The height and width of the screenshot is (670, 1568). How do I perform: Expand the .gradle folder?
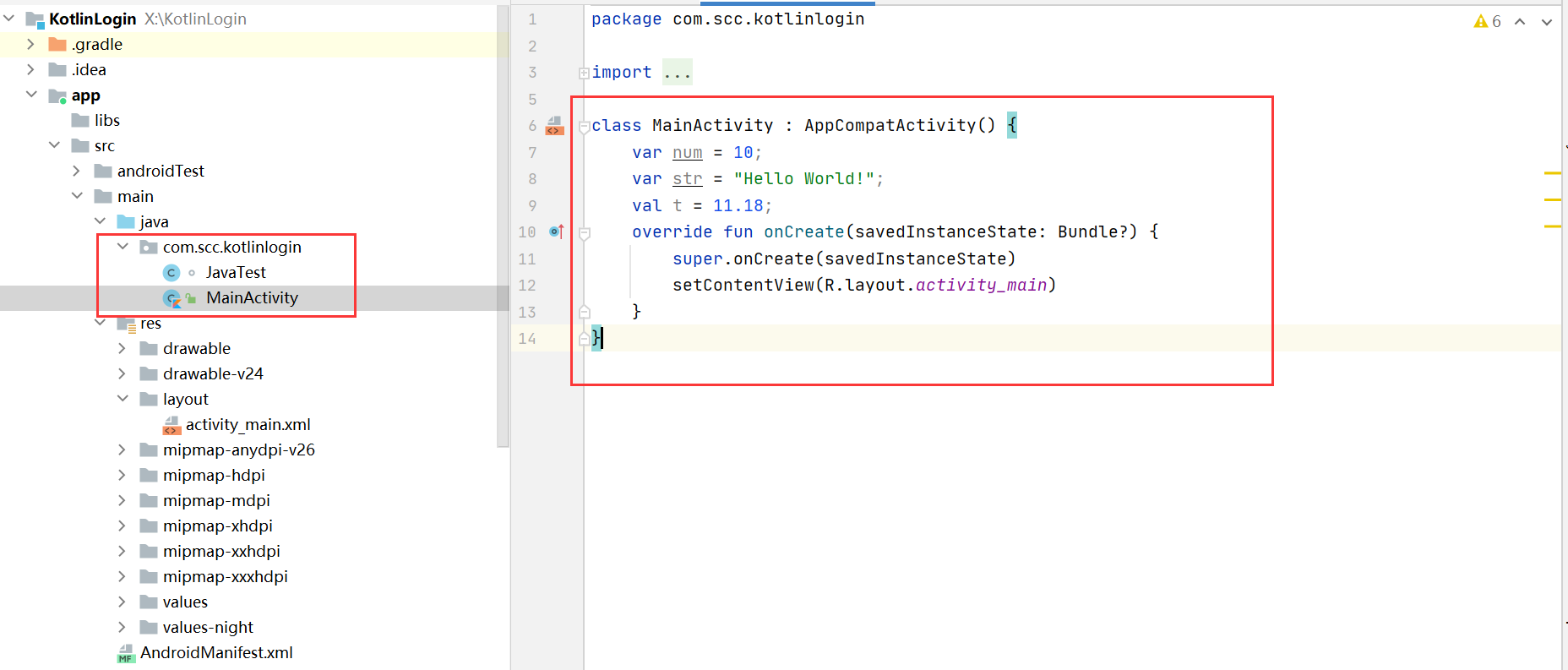click(31, 44)
